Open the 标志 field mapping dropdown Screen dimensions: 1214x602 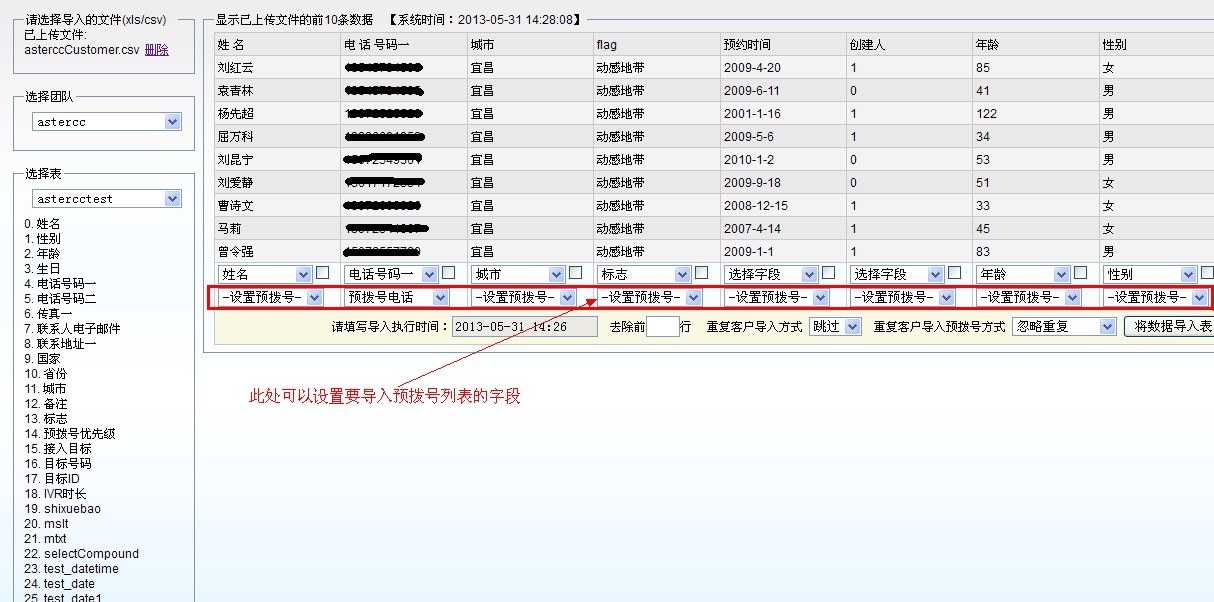pos(644,274)
